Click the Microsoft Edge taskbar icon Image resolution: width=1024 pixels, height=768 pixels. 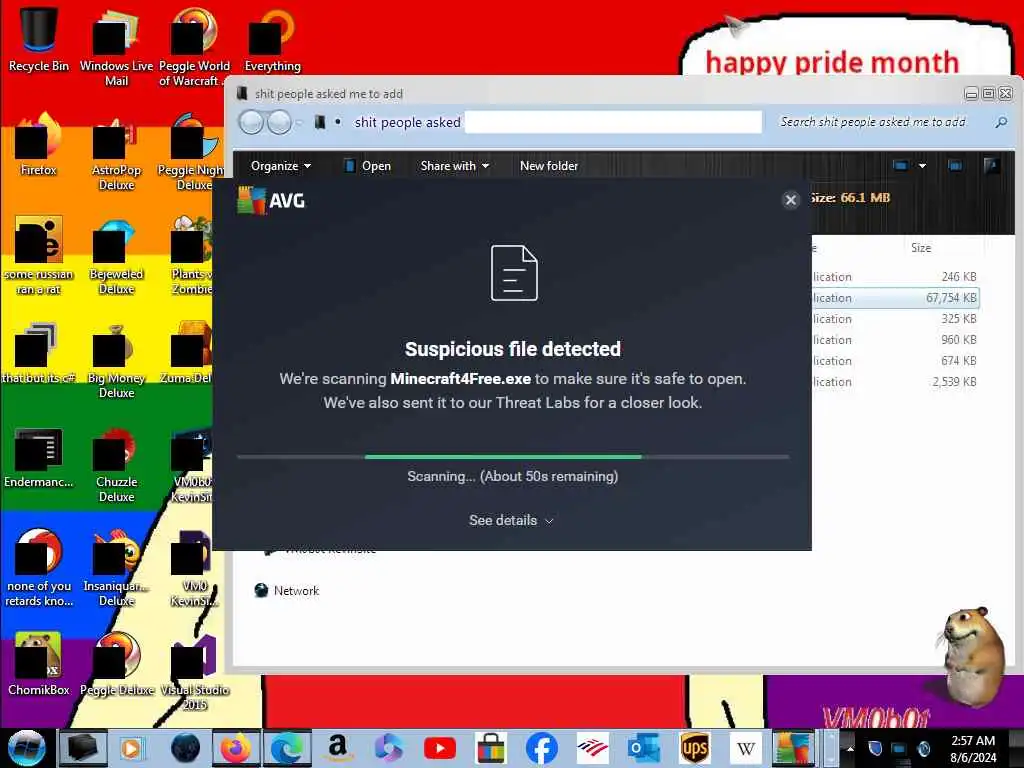click(286, 748)
